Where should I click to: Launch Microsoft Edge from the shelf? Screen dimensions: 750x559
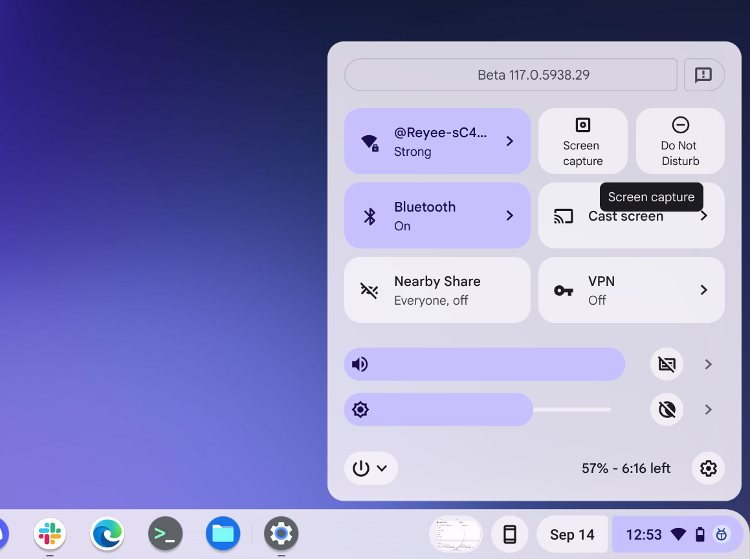point(107,534)
